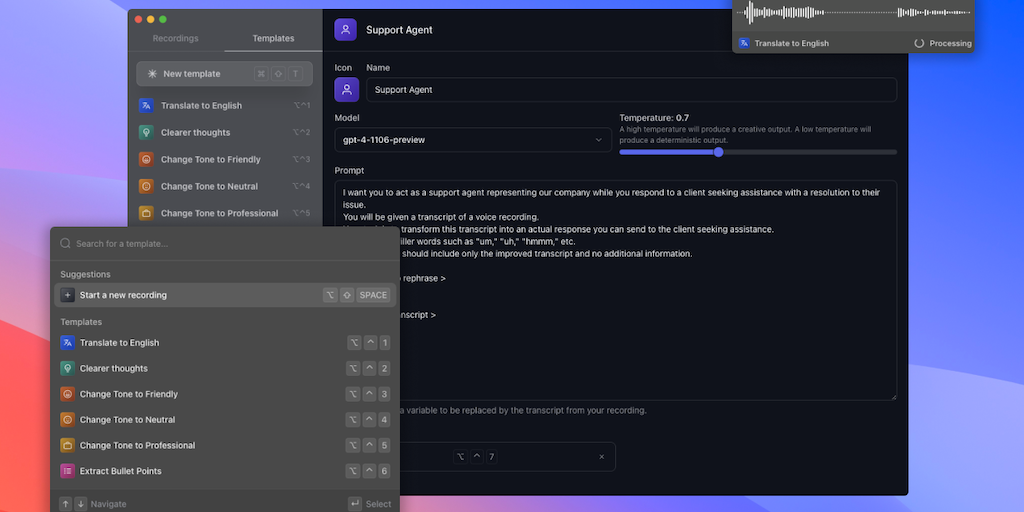This screenshot has height=512, width=1024.
Task: Open the Model dropdown showing gpt-4-1106-preview
Action: pos(472,140)
